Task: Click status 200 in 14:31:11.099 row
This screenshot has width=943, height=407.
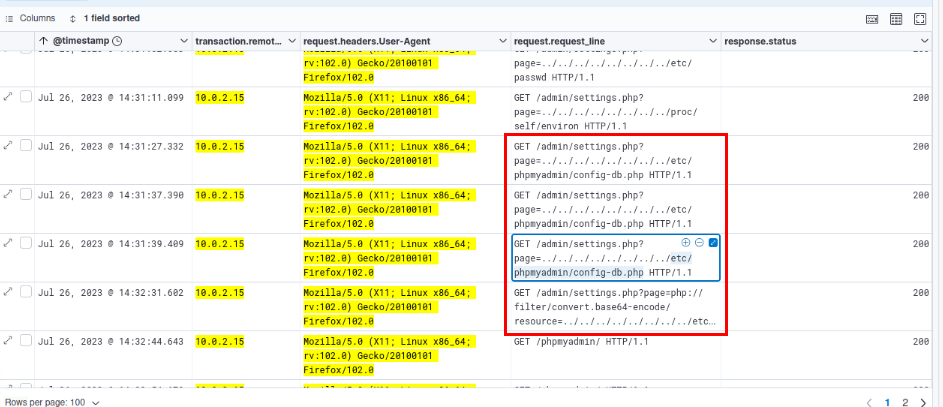Action: point(920,97)
